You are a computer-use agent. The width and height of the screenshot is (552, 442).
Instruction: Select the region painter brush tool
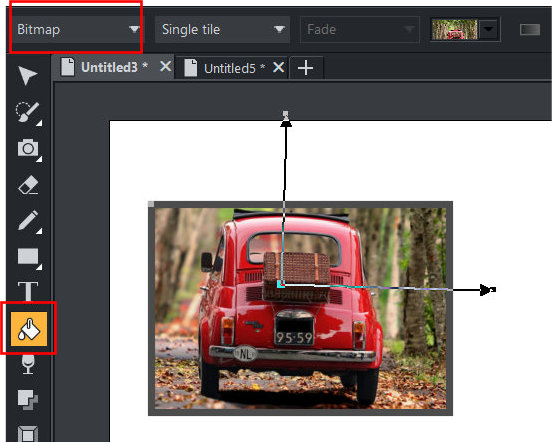(27, 112)
